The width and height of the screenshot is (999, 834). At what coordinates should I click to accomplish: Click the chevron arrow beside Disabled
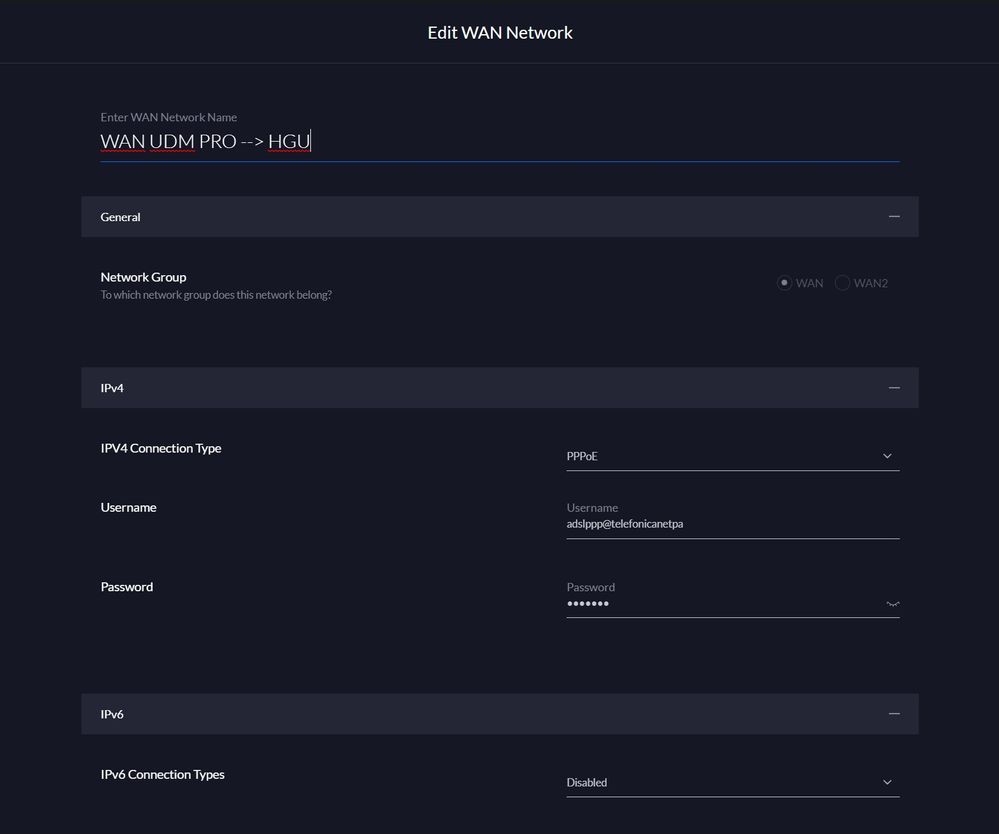(887, 783)
